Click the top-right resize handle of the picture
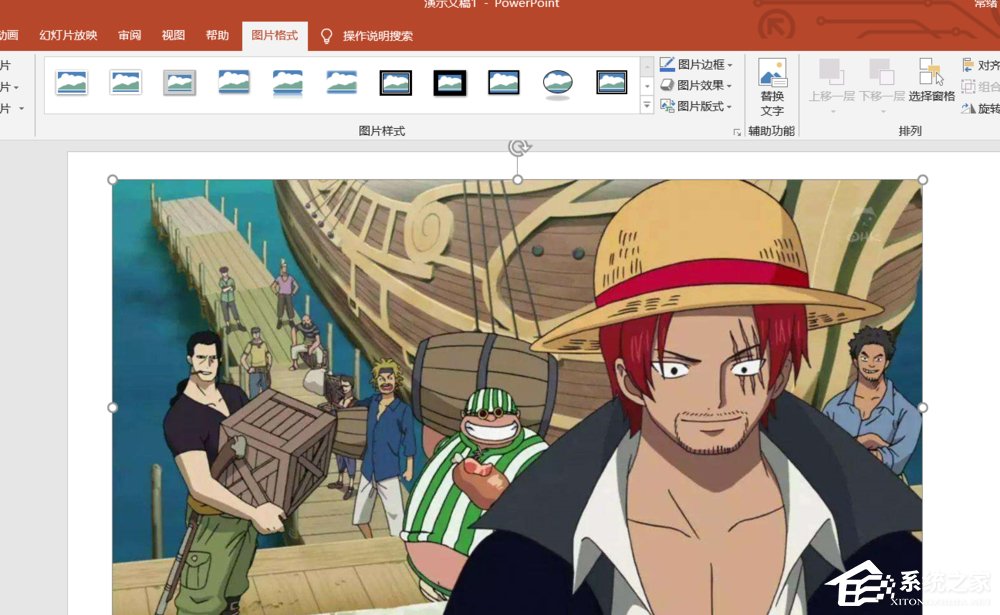This screenshot has height=615, width=1000. pos(922,180)
